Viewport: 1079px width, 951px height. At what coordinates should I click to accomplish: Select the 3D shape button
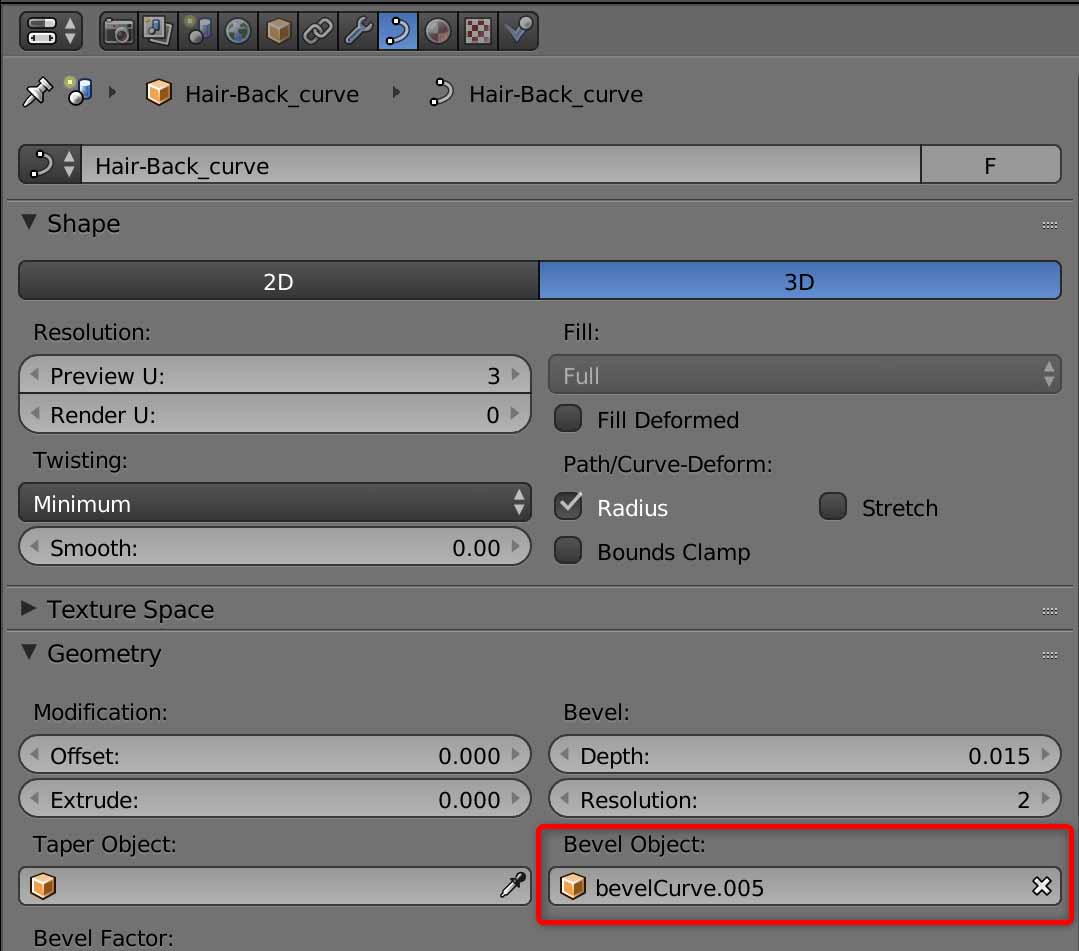tap(799, 282)
